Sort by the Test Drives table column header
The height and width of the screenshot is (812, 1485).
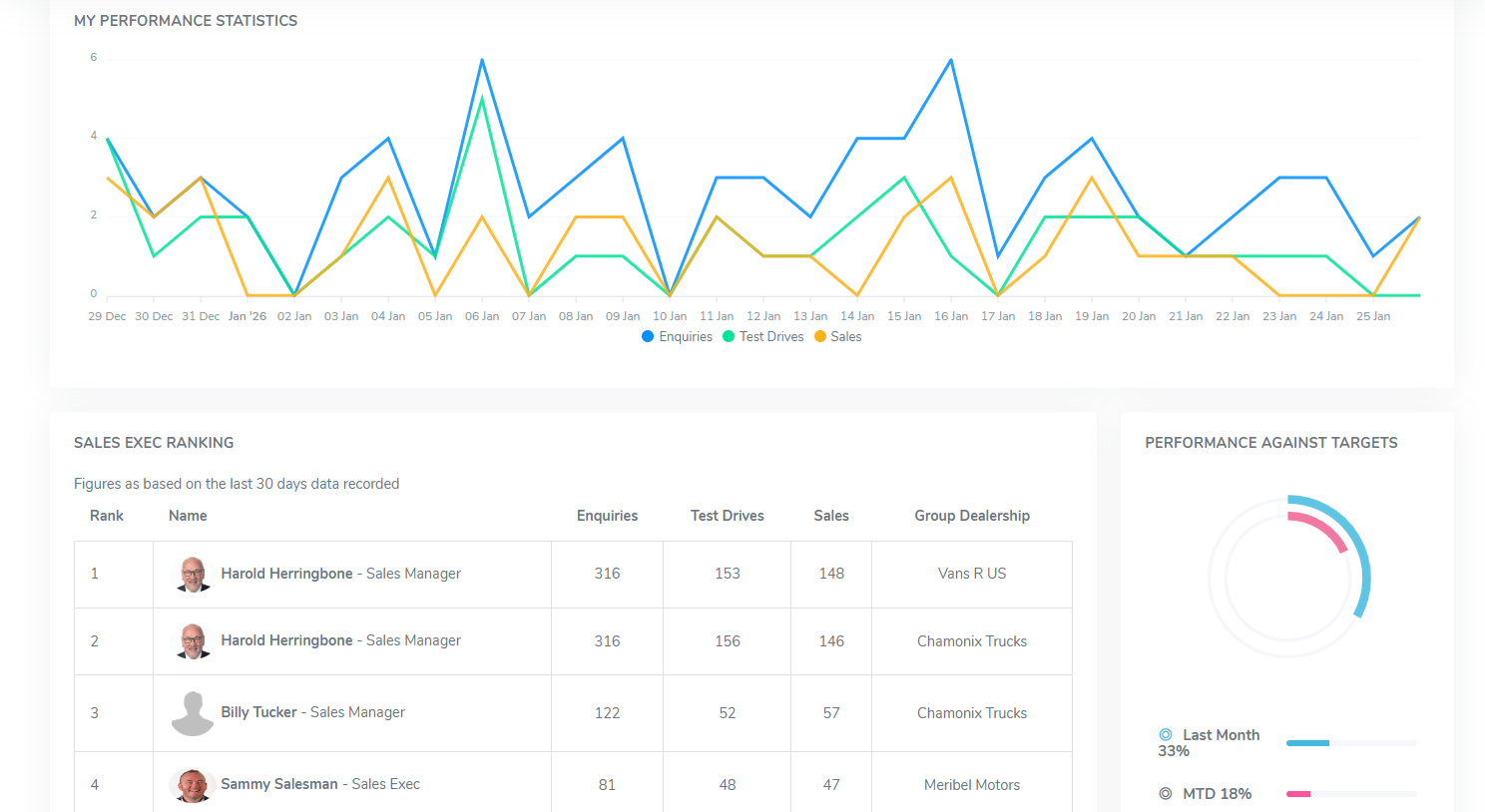tap(727, 516)
